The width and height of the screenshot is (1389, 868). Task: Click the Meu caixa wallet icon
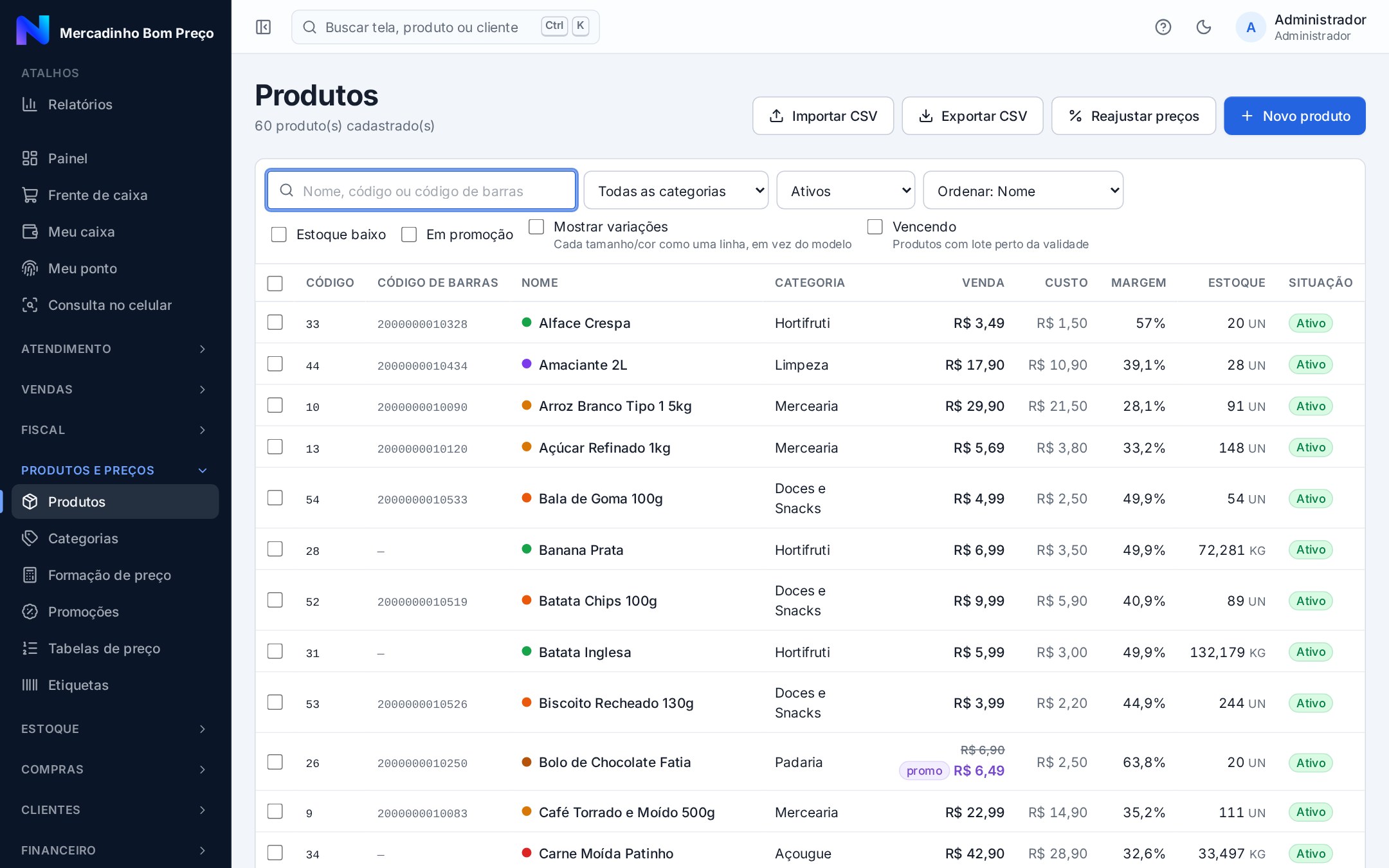click(30, 231)
